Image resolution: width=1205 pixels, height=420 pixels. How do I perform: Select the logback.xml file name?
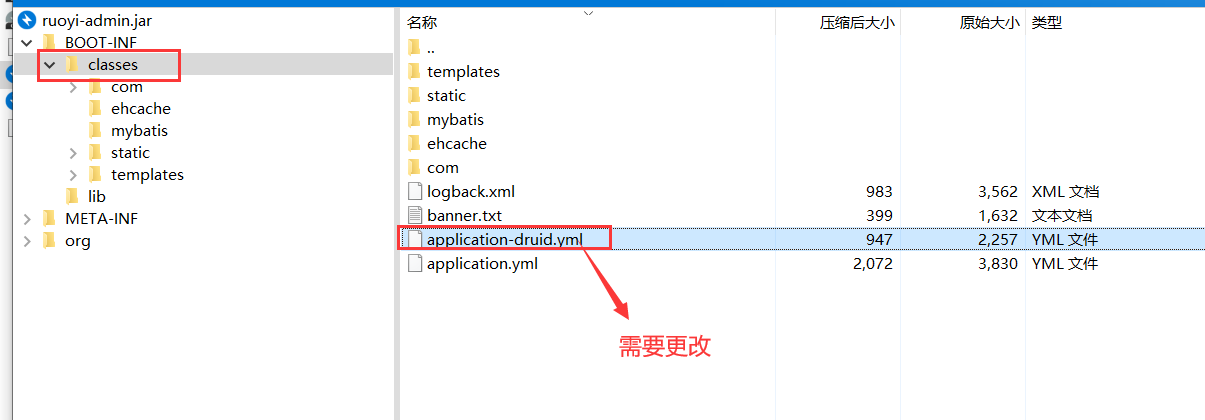[x=471, y=191]
